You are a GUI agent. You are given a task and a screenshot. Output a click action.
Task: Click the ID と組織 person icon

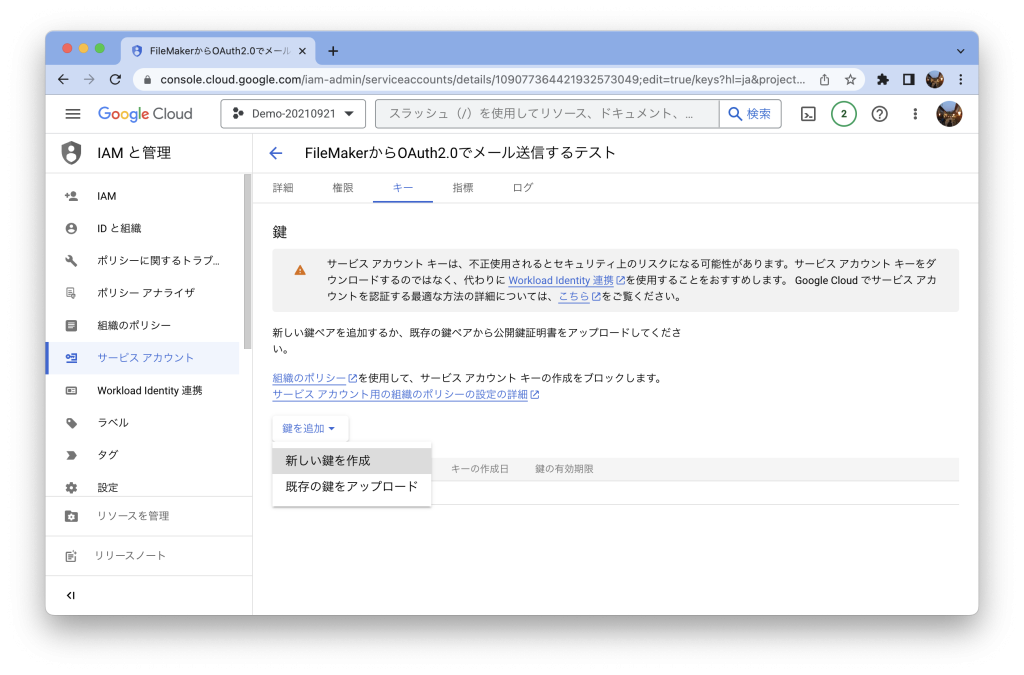coord(71,228)
